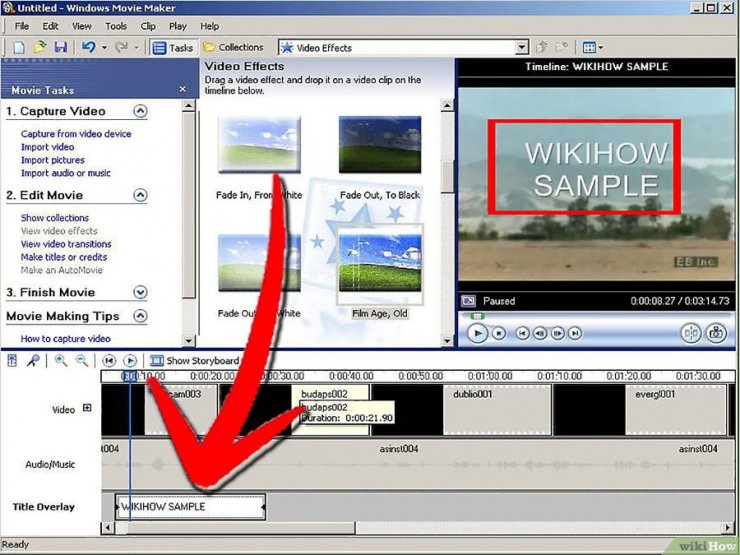Collapse the Capture Video section
This screenshot has width=740, height=555.
[140, 111]
